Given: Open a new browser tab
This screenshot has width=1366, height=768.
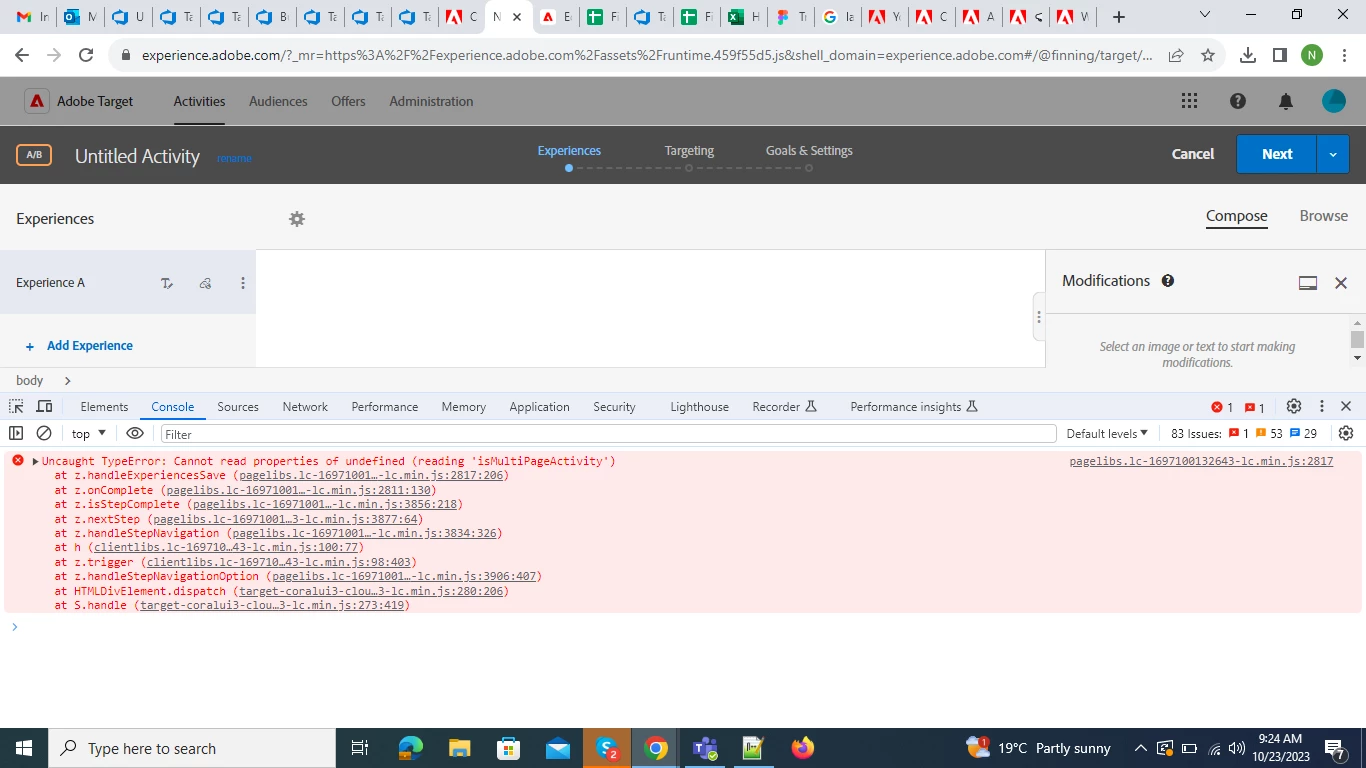Looking at the screenshot, I should [1119, 17].
